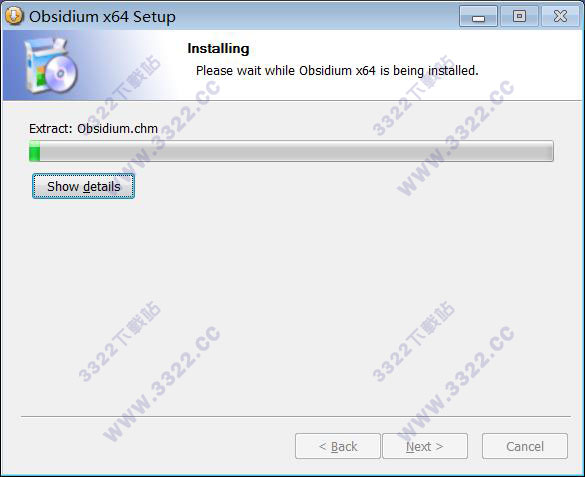Show details of the installation
Viewport: 585px width, 477px height.
point(83,186)
